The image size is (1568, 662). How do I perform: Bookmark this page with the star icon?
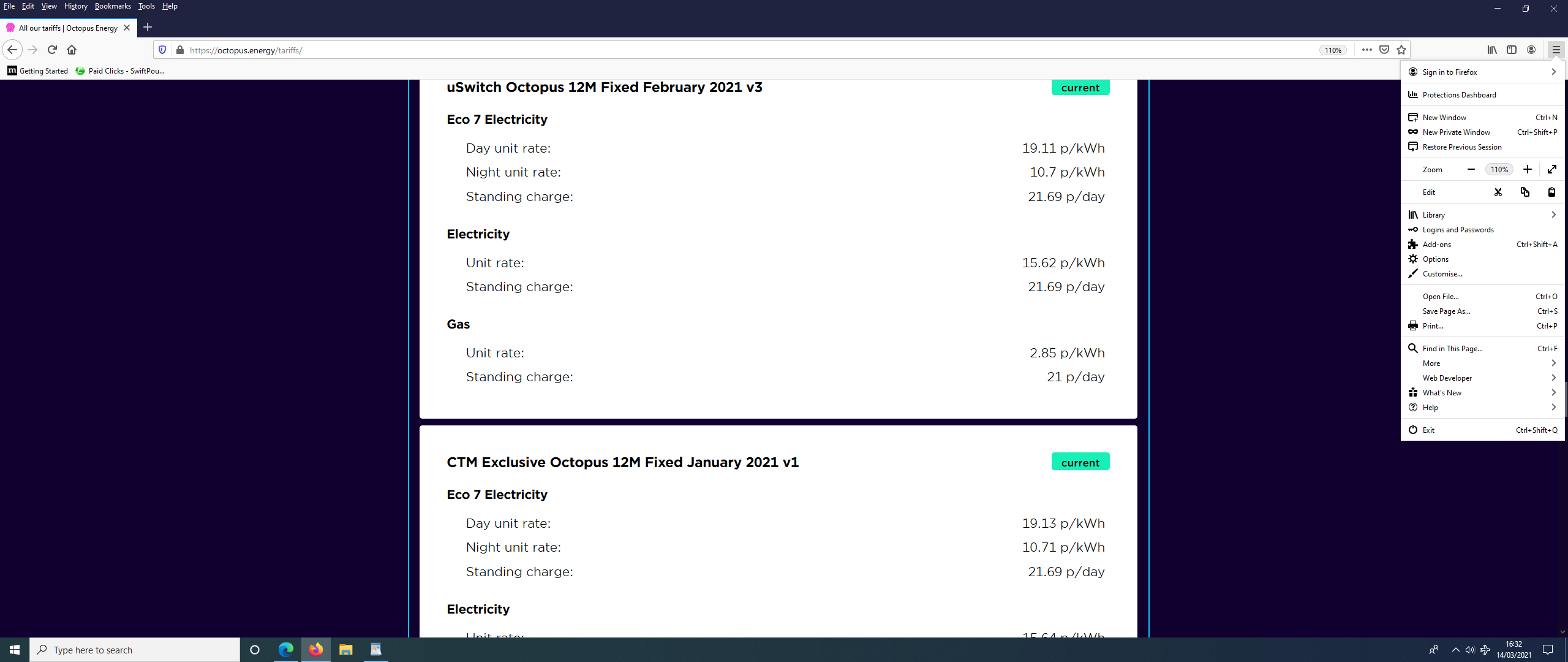pos(1401,50)
